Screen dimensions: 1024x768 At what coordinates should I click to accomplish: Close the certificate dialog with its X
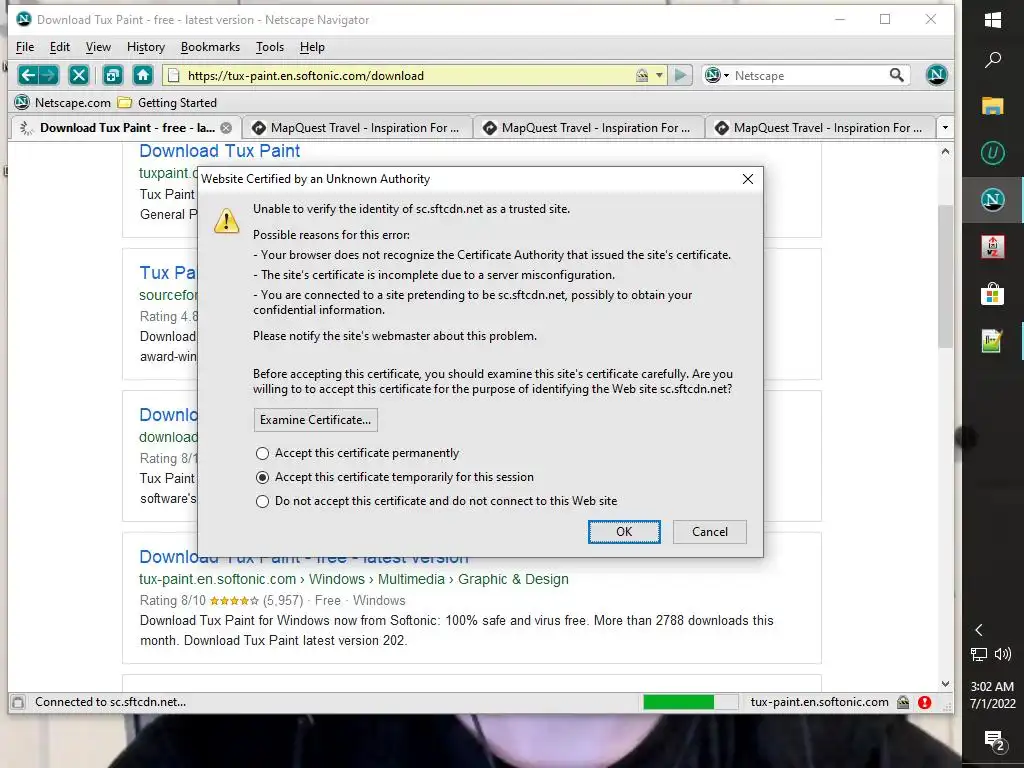[748, 179]
